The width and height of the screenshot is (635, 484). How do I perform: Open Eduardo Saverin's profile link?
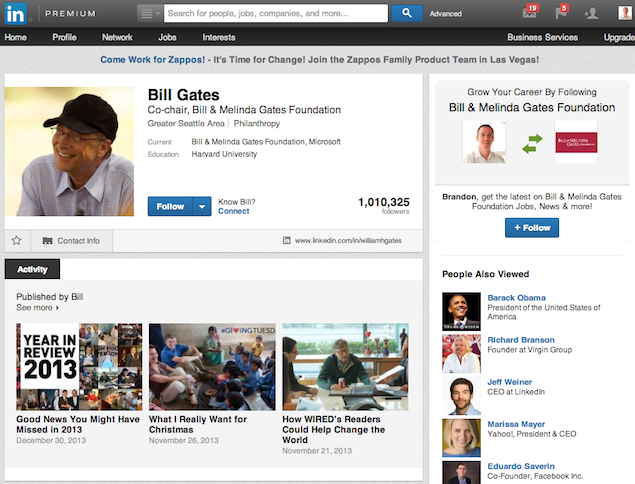pyautogui.click(x=521, y=466)
